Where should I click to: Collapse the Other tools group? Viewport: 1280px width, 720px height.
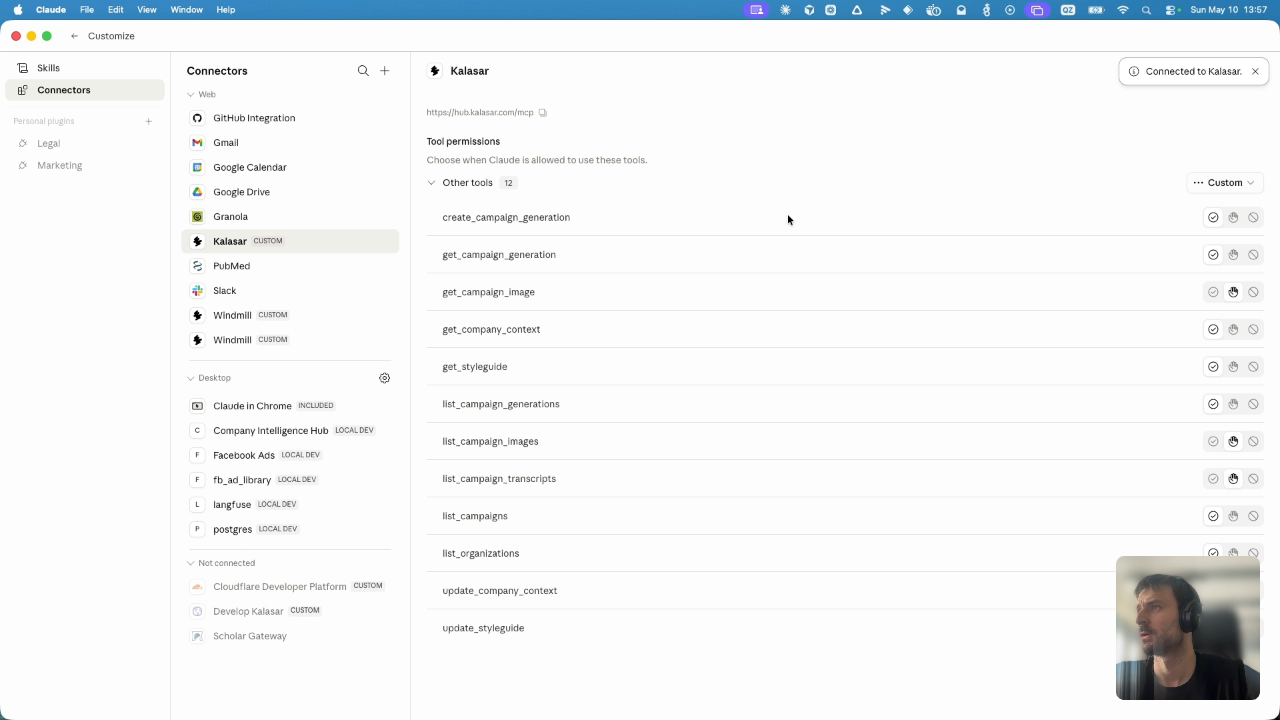[x=432, y=183]
